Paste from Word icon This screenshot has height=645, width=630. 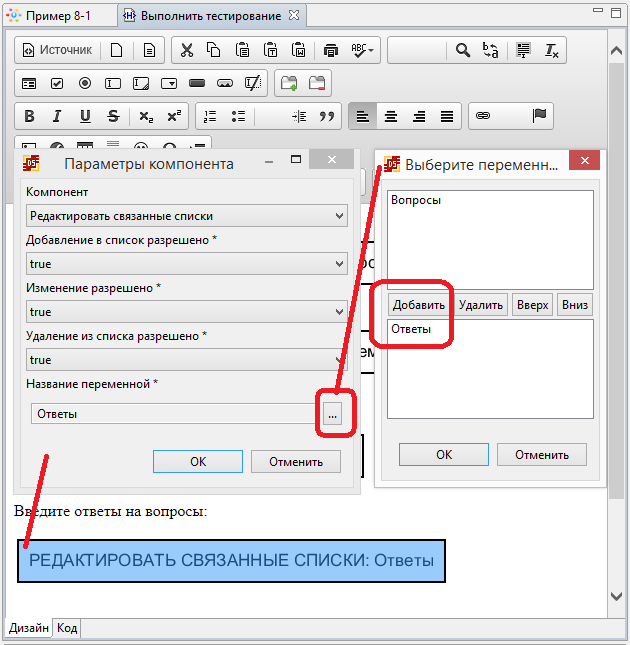[x=298, y=50]
